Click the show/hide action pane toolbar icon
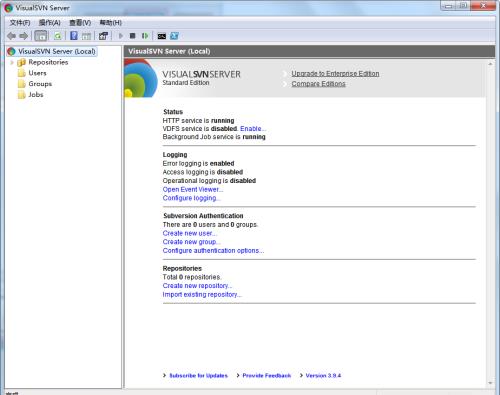The height and width of the screenshot is (395, 500). tap(86, 36)
